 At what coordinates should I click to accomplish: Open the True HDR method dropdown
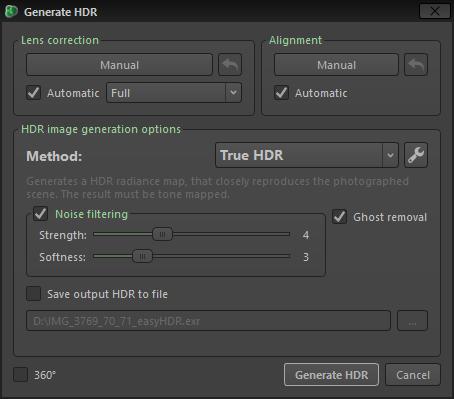point(307,155)
